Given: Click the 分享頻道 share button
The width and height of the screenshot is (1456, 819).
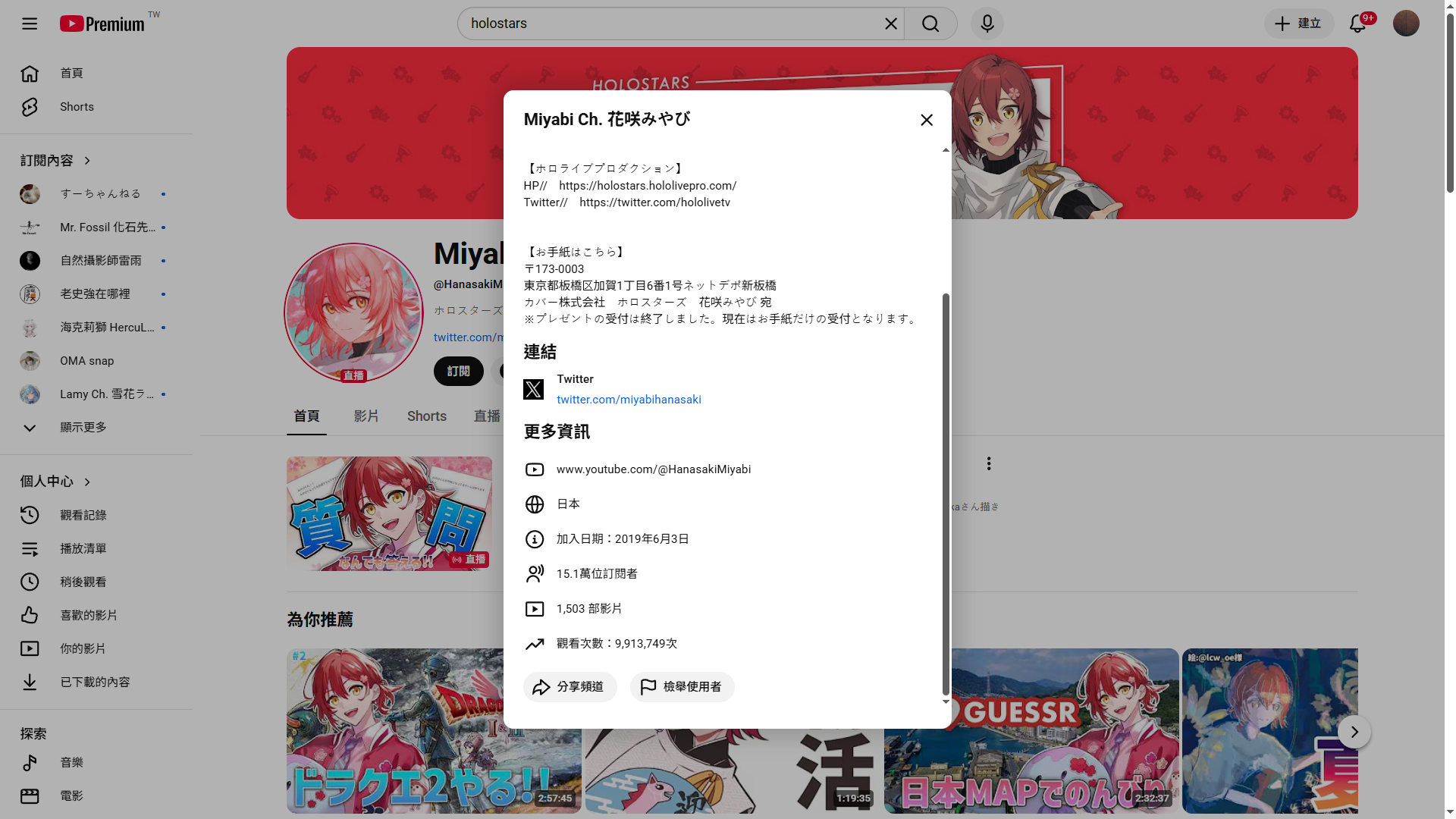Looking at the screenshot, I should (x=570, y=687).
